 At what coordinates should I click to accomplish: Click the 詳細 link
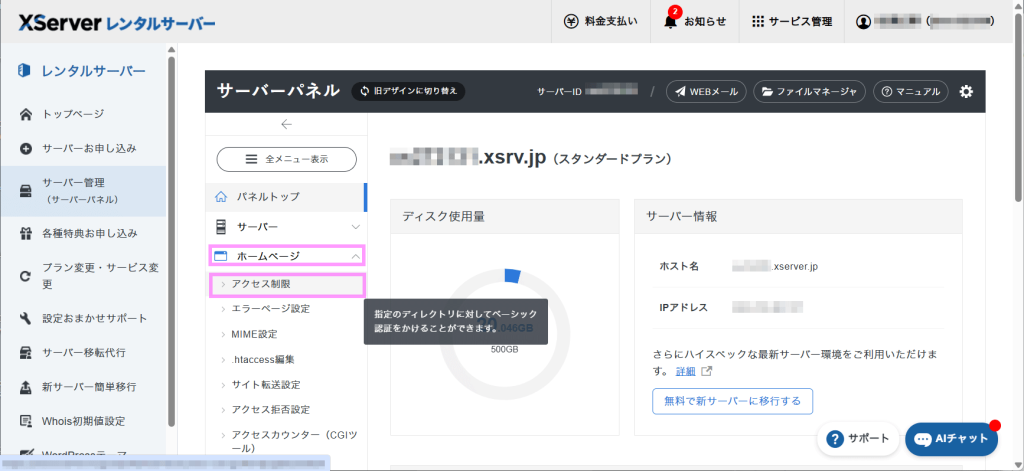685,371
